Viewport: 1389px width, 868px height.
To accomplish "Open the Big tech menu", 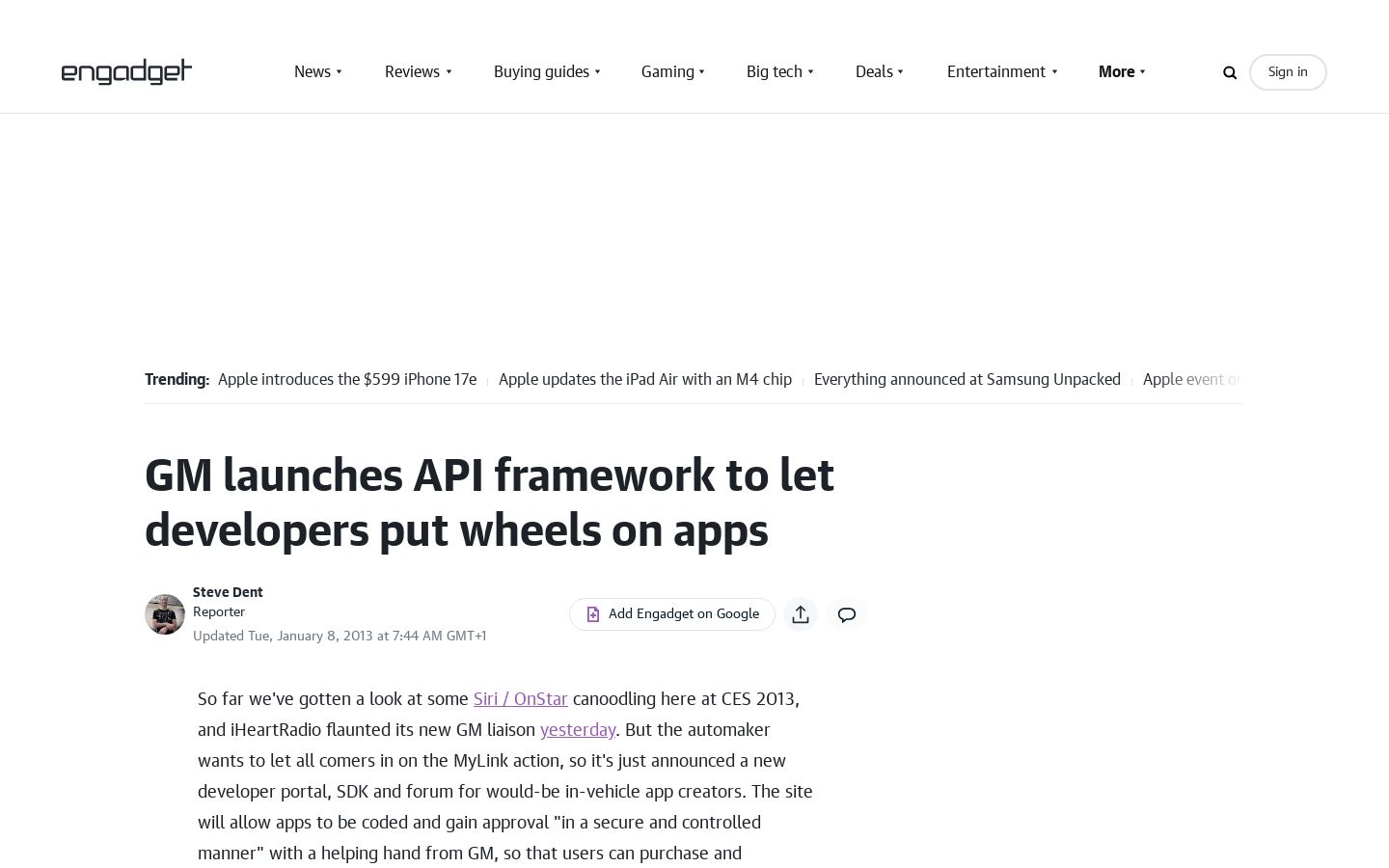I will 775,71.
